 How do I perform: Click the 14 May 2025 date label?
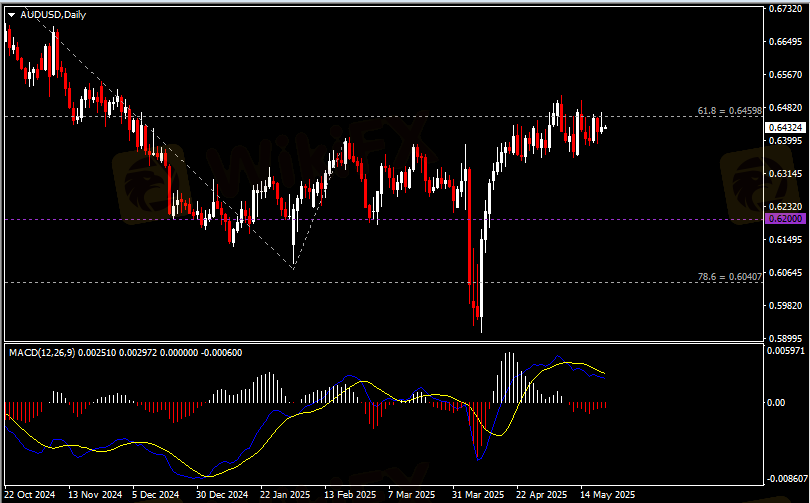pyautogui.click(x=609, y=494)
